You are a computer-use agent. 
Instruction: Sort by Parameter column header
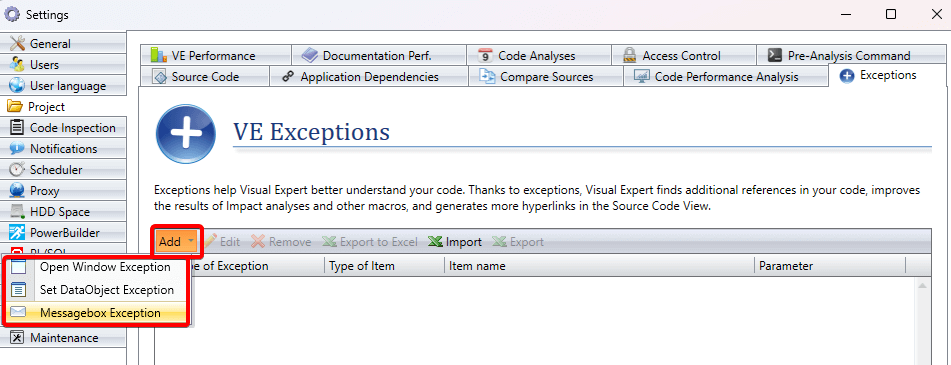pos(830,266)
